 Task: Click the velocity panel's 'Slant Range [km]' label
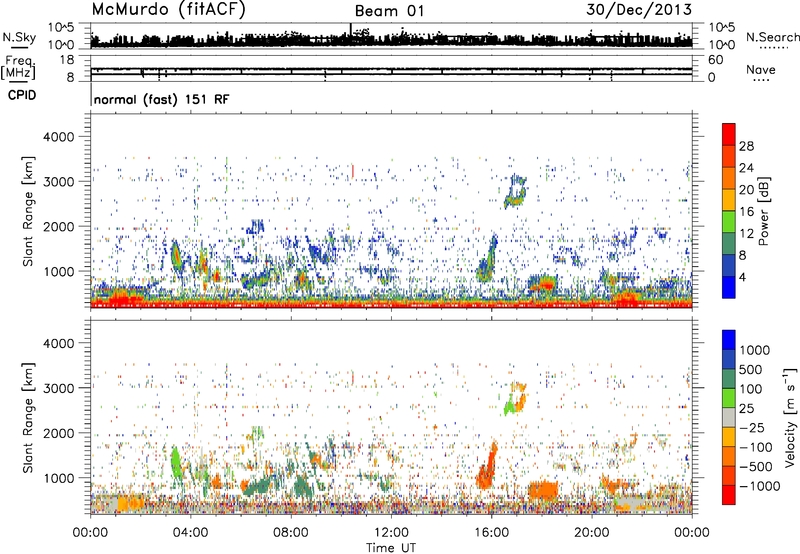click(x=28, y=418)
